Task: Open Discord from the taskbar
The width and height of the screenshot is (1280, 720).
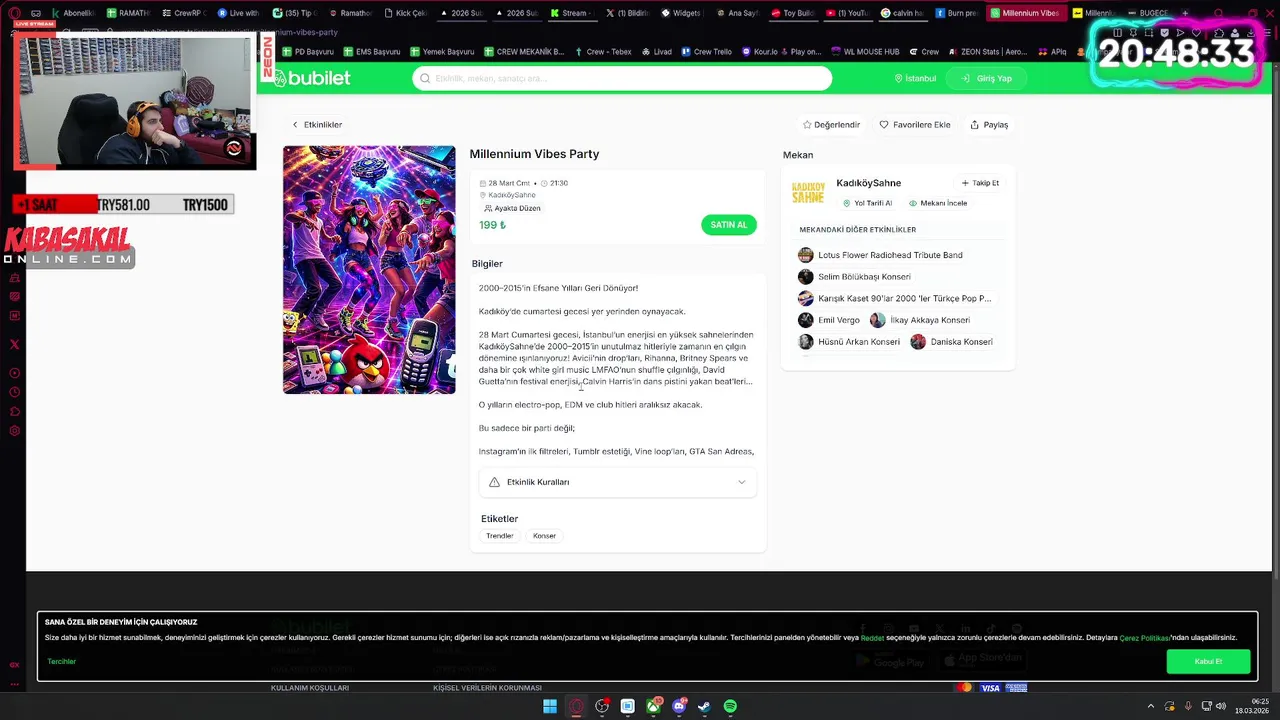Action: point(679,706)
